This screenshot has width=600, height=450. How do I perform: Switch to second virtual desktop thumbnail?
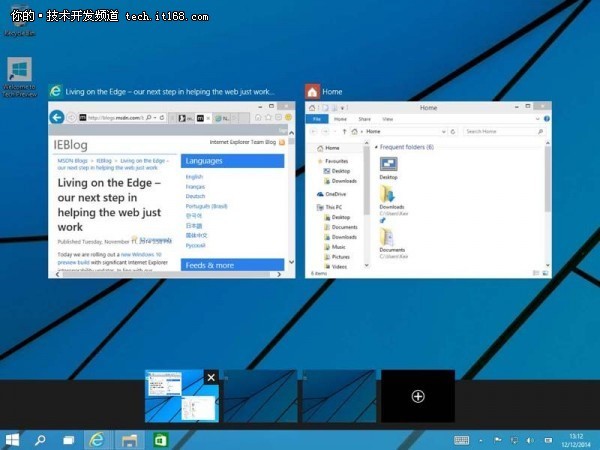coord(260,397)
